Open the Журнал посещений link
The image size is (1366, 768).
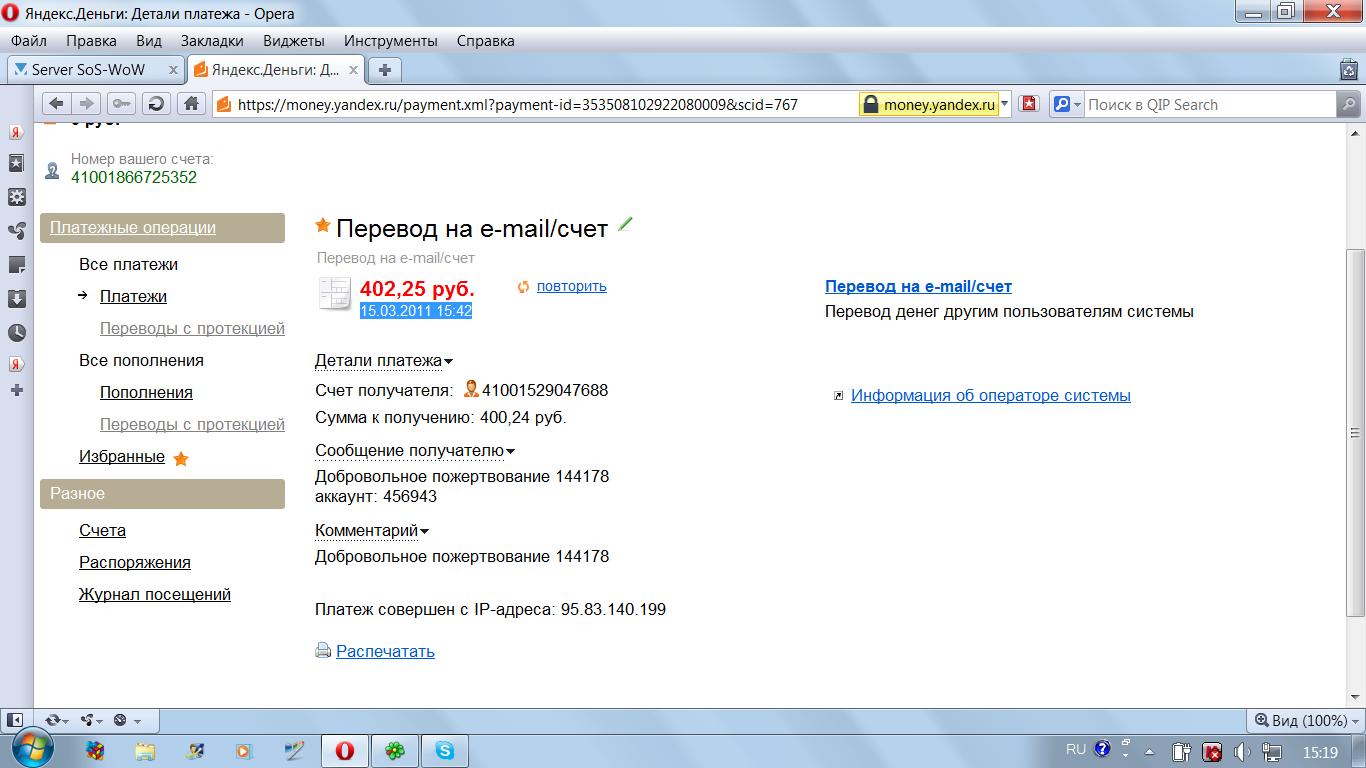click(x=155, y=594)
